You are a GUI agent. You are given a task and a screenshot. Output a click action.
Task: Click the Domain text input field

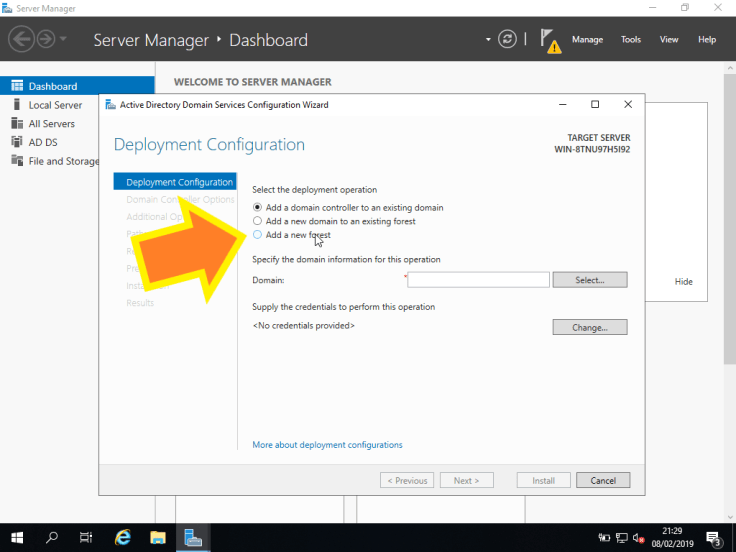(478, 280)
